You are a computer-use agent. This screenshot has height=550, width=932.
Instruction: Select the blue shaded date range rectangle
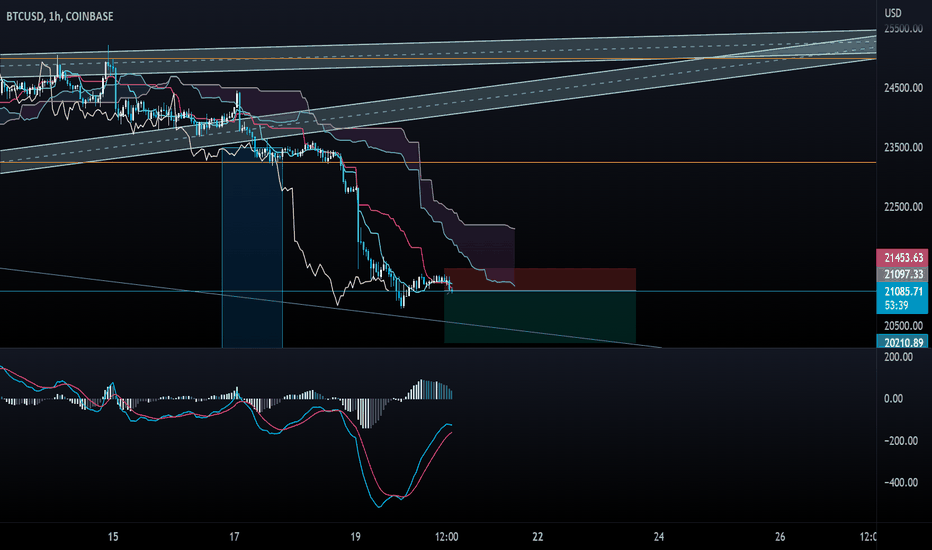252,249
